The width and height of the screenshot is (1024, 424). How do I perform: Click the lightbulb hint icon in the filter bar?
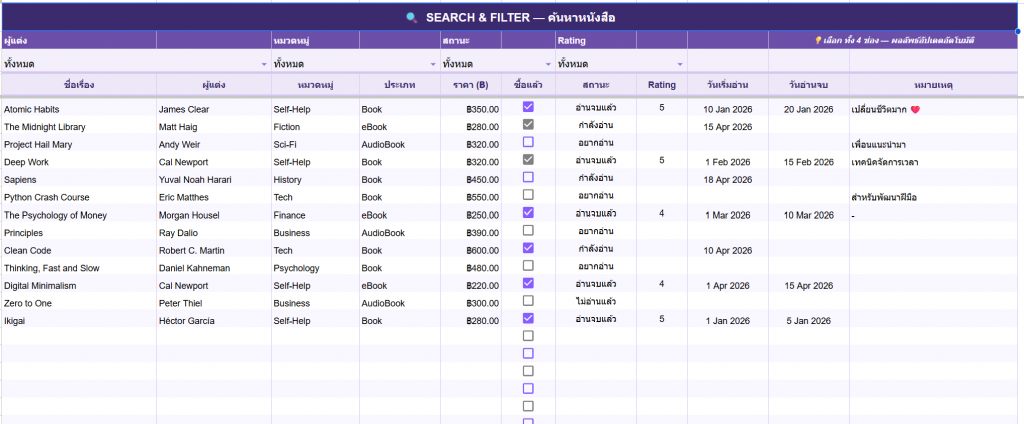point(818,40)
